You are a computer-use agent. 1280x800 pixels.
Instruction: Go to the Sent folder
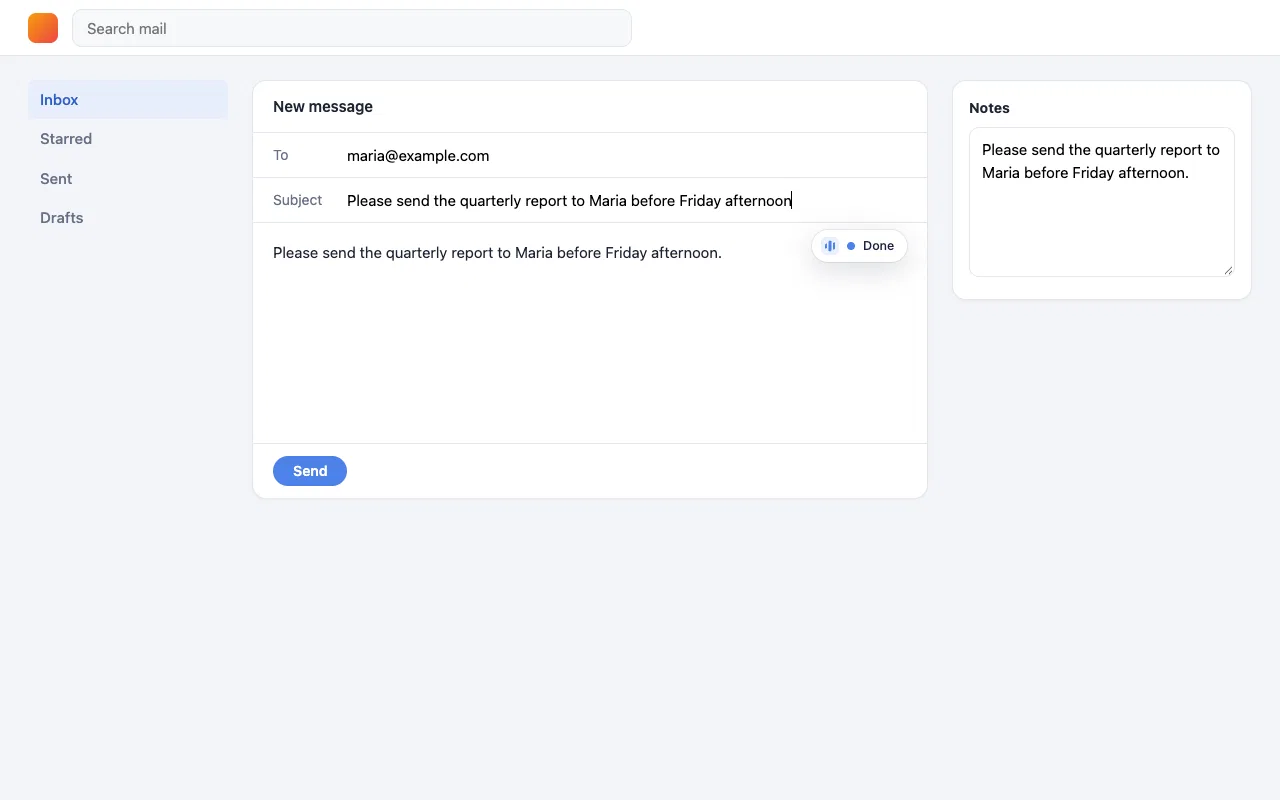pos(128,179)
